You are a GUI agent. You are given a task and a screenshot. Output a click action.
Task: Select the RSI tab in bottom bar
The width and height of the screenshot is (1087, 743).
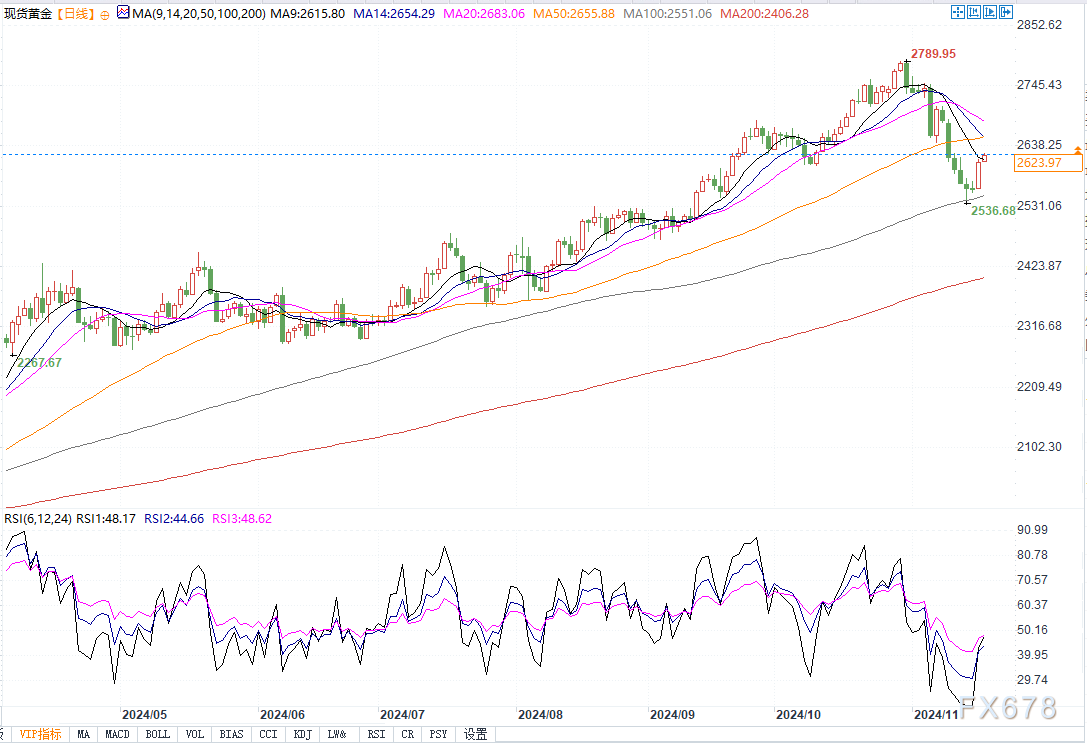[375, 734]
